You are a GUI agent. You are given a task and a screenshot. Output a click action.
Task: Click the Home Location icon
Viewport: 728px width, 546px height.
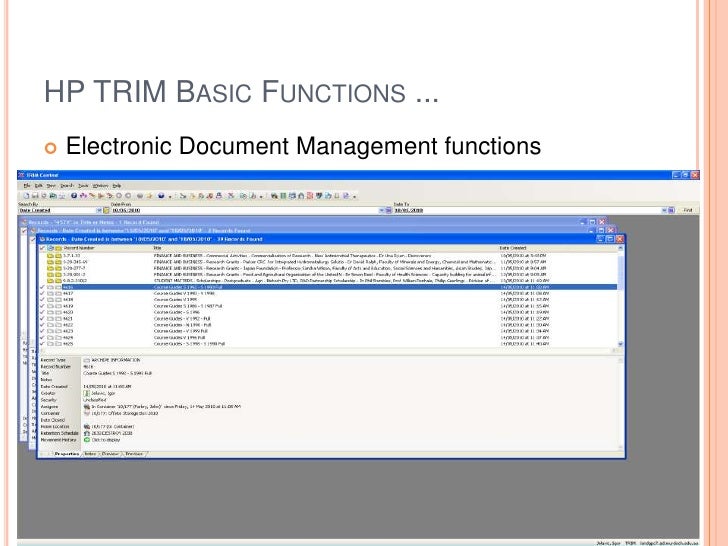(87, 427)
